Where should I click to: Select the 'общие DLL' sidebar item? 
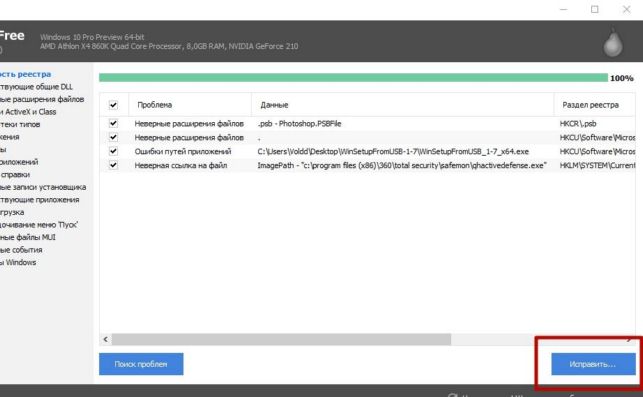[36, 87]
